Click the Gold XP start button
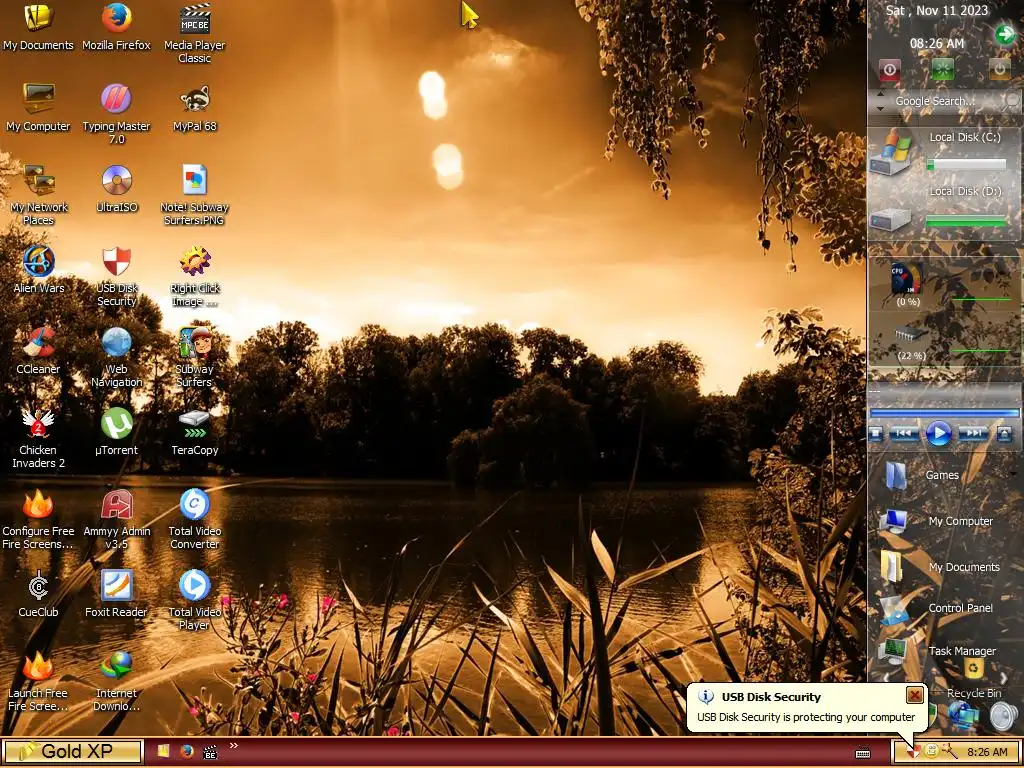1024x768 pixels. click(73, 752)
